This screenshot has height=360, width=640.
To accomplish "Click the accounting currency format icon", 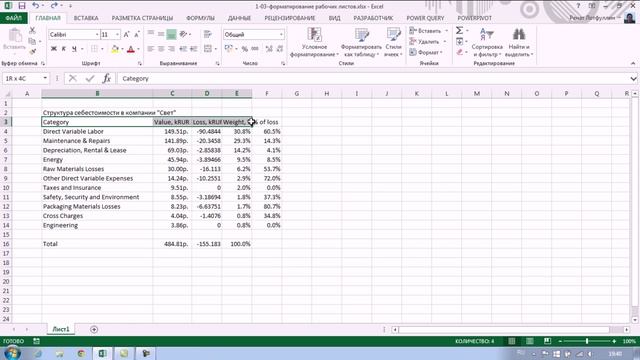I will [x=229, y=49].
